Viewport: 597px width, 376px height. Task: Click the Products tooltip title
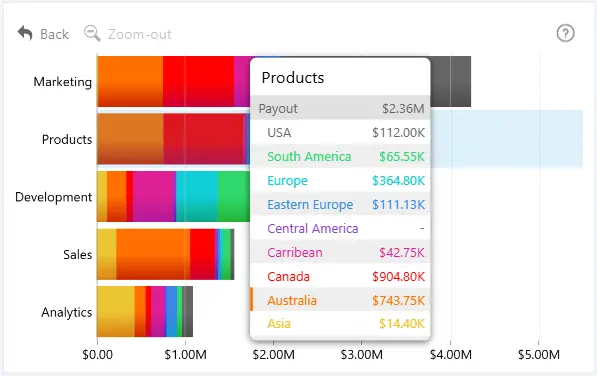click(x=293, y=78)
